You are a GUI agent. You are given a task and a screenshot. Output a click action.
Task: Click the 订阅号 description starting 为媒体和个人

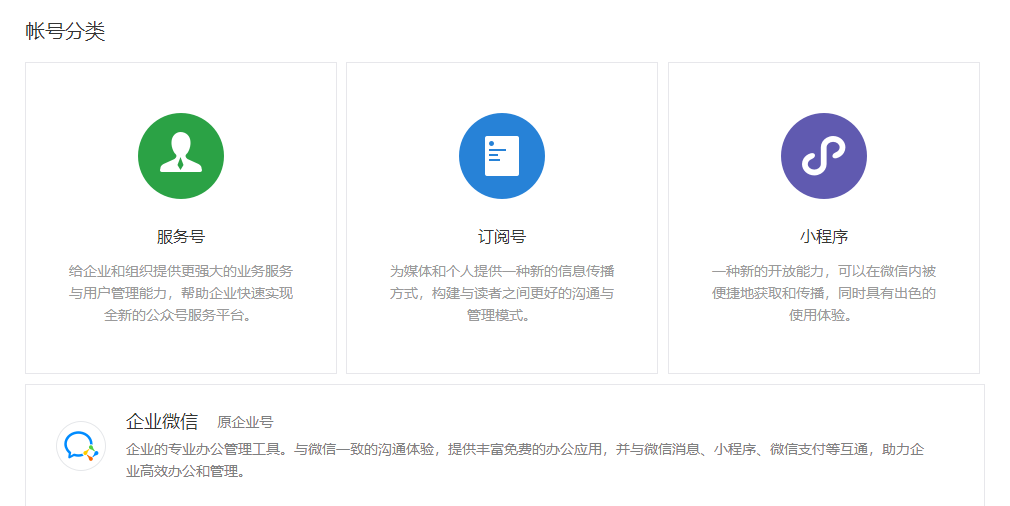[502, 294]
